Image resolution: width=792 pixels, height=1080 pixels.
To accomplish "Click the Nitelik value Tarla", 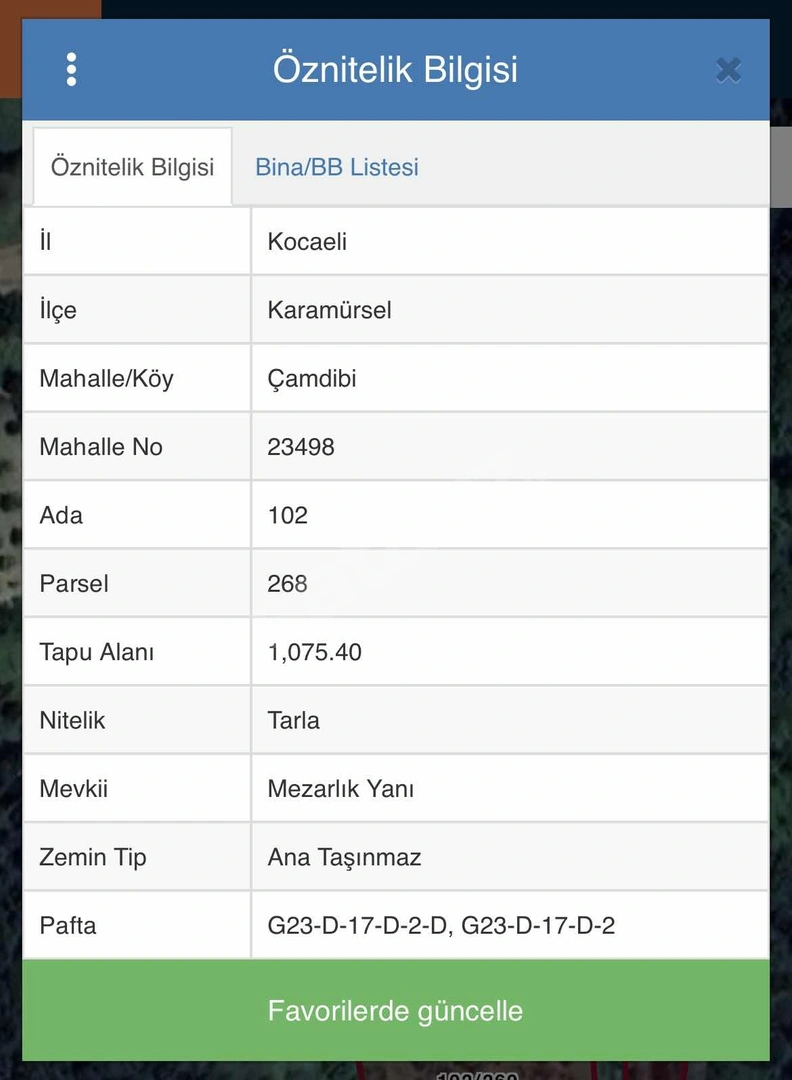I will (293, 720).
